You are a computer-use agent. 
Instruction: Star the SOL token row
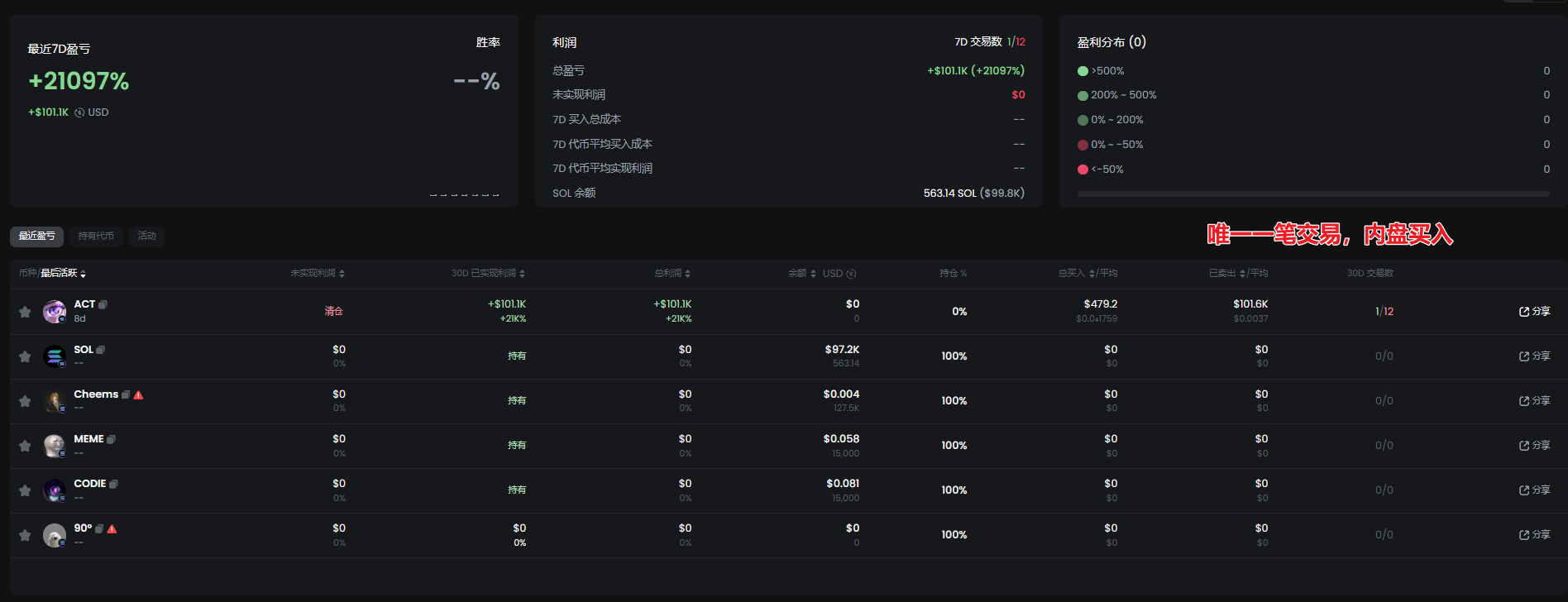click(25, 356)
